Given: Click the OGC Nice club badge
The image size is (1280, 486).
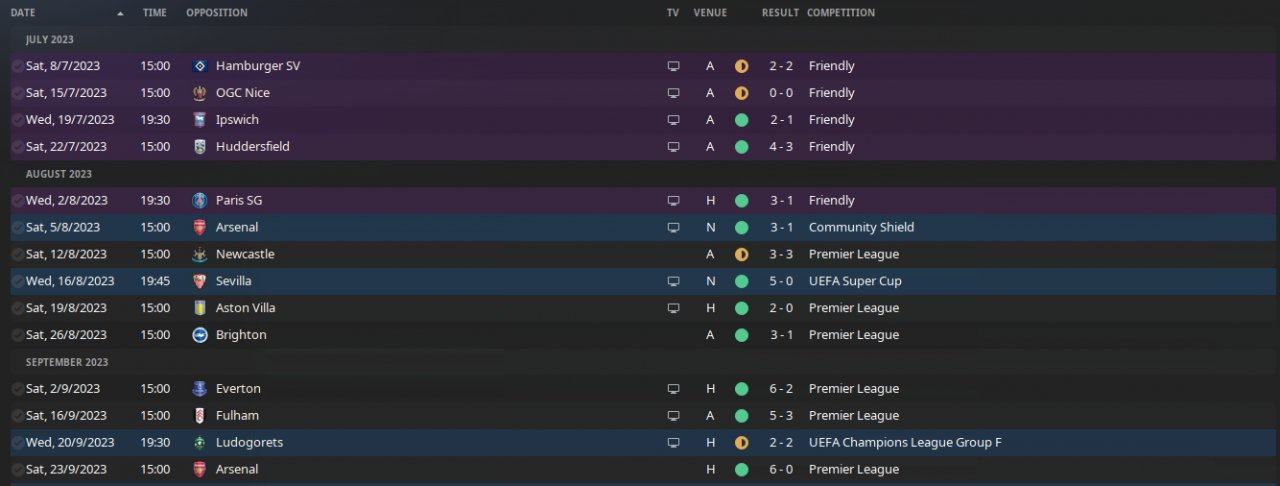Looking at the screenshot, I should tap(199, 93).
